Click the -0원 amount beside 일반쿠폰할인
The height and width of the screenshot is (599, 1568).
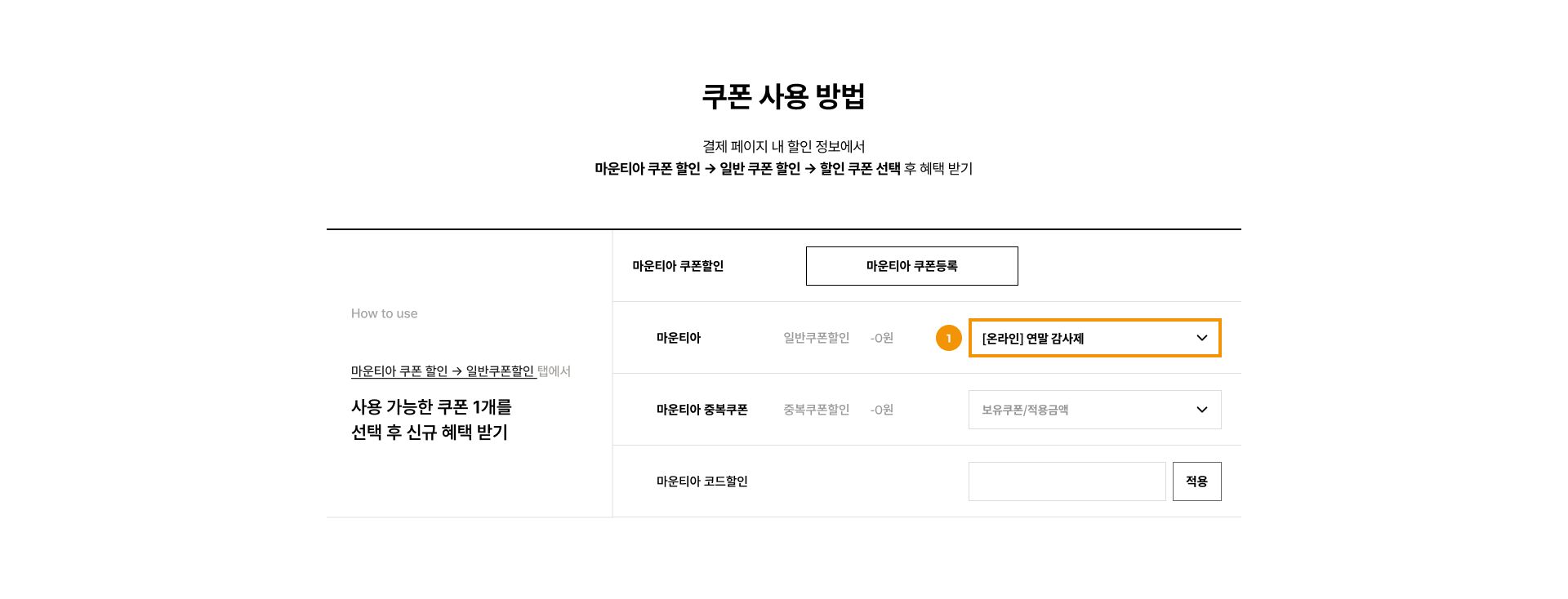[882, 338]
